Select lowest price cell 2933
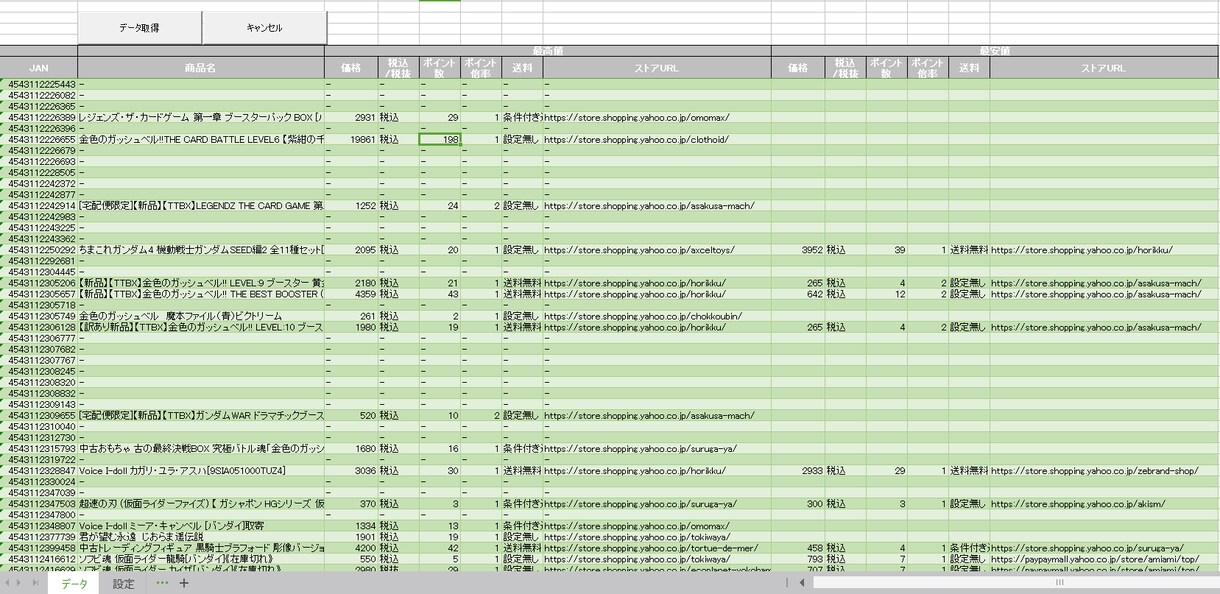The image size is (1220, 594). coord(798,469)
